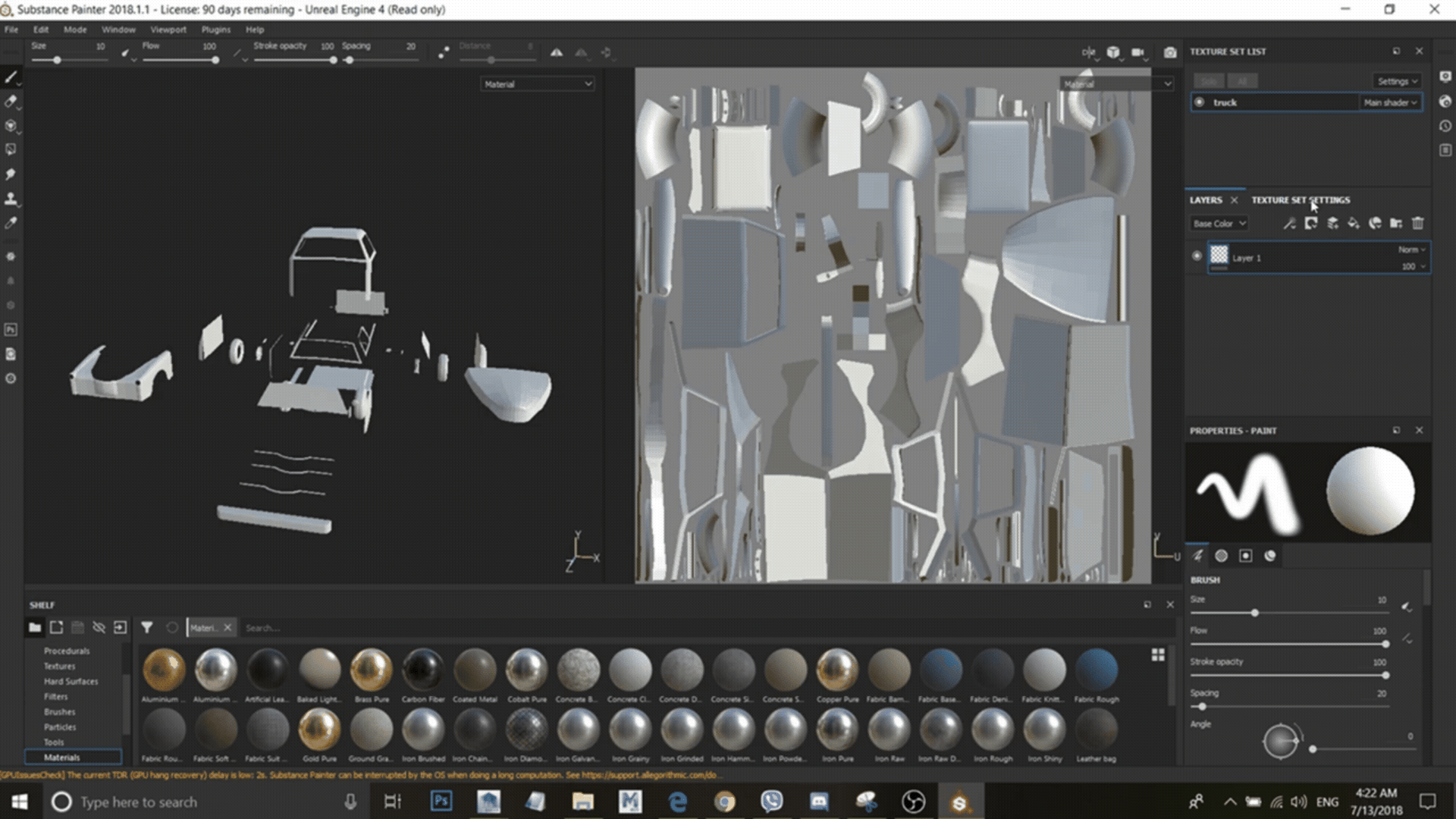
Task: Open the 3D cube view mode icon
Action: (x=1112, y=52)
